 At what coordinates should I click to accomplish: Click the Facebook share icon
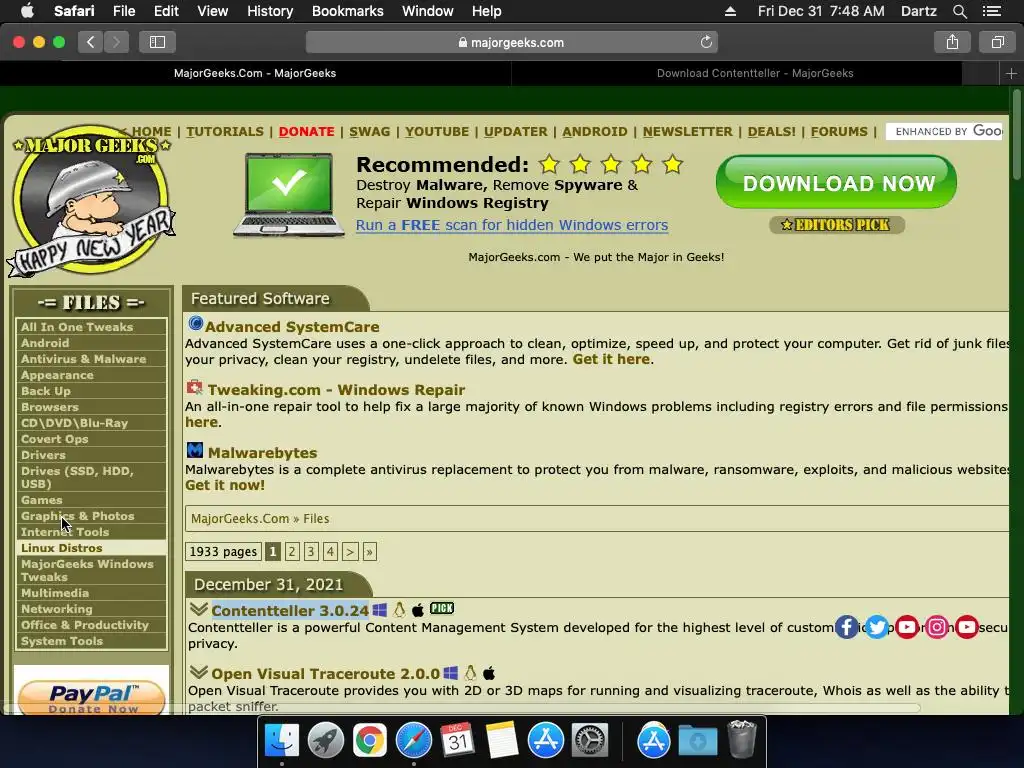(x=846, y=627)
